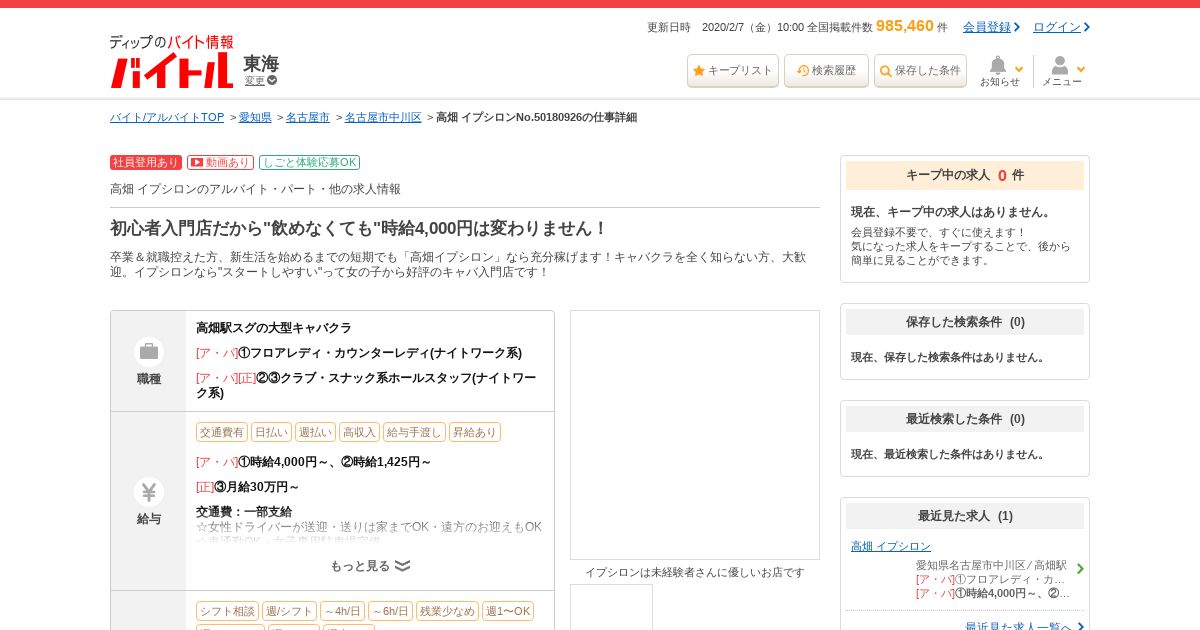Open the 名古屋市中川区 breadcrumb link
1200x630 pixels.
click(383, 117)
